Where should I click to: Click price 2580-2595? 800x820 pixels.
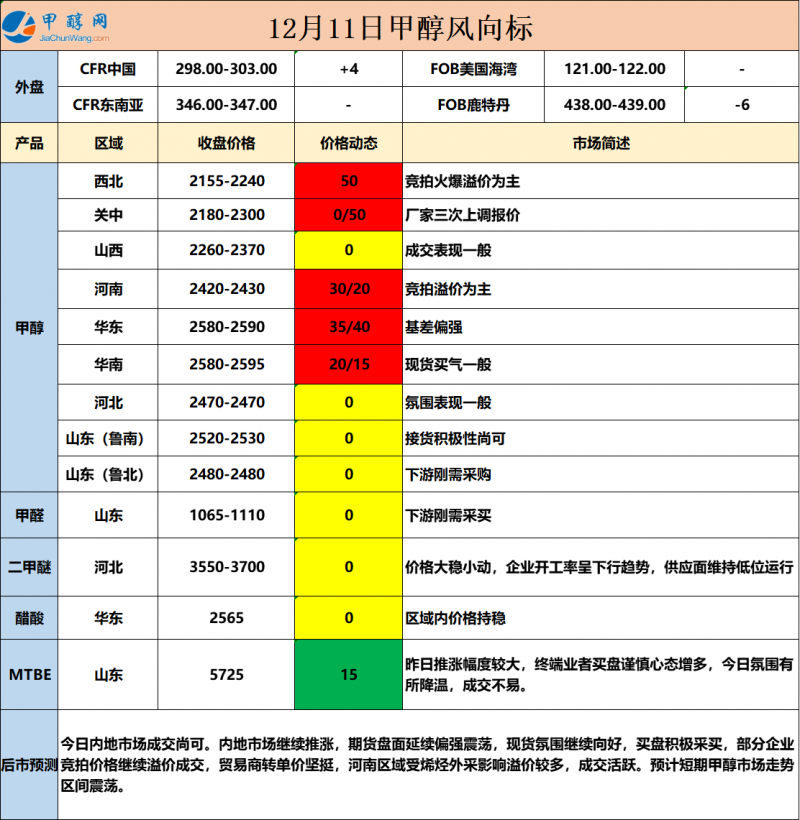point(227,364)
